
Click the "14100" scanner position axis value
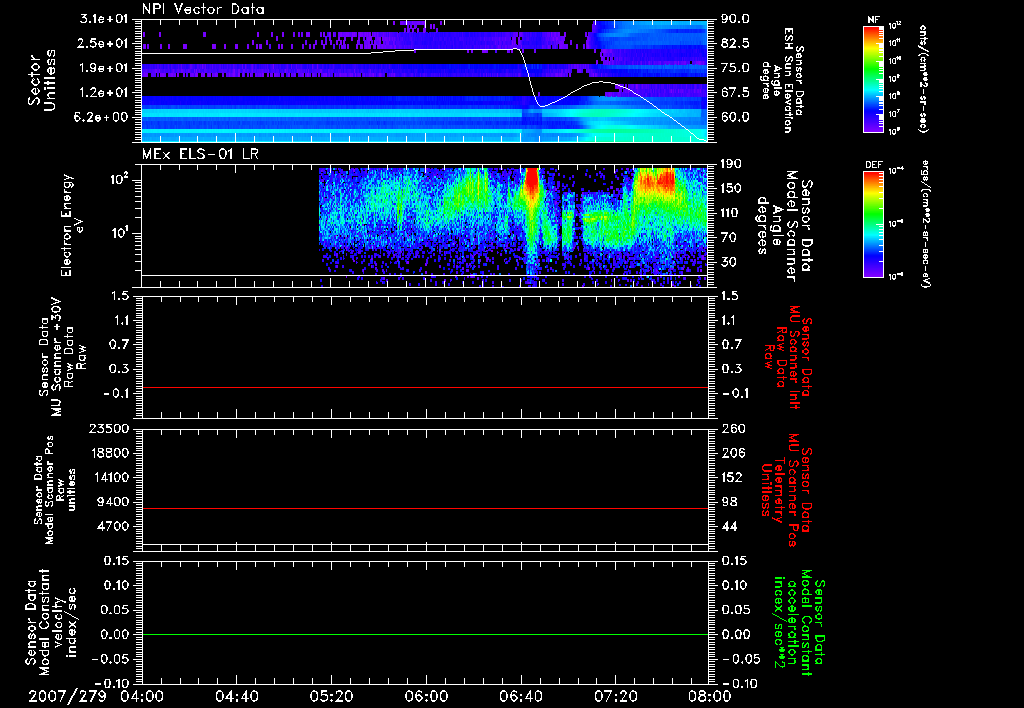point(111,477)
